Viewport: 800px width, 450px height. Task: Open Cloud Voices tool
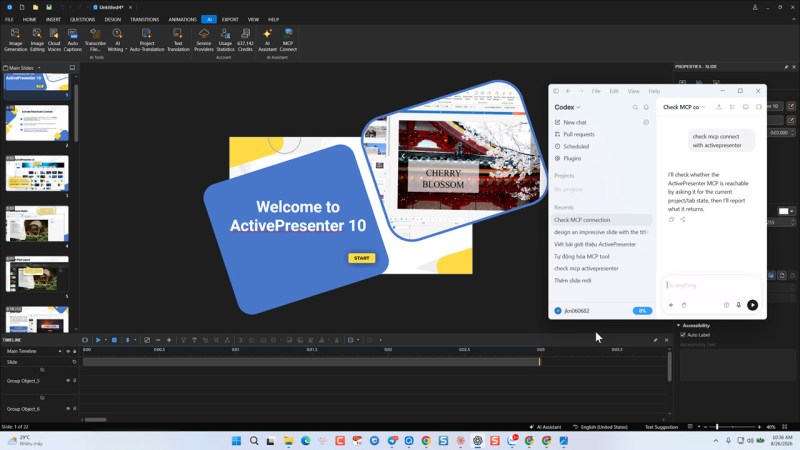click(x=54, y=39)
